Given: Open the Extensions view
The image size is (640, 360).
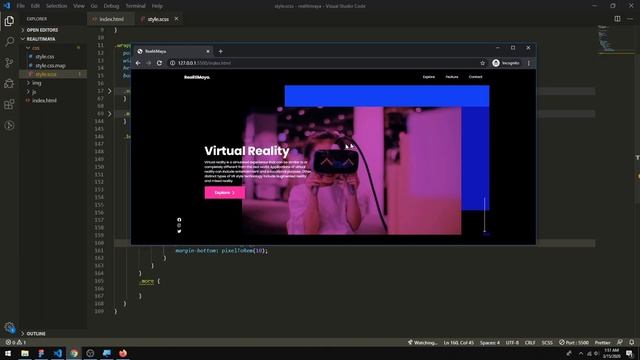Looking at the screenshot, I should click(x=9, y=104).
